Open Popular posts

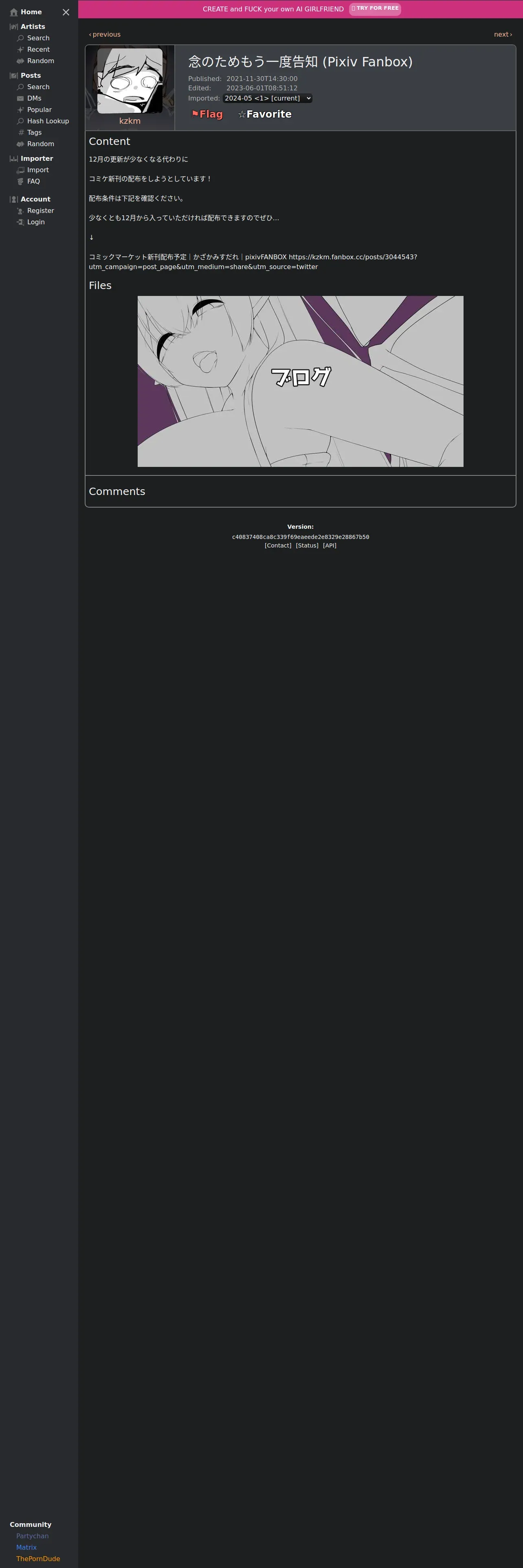coord(40,109)
